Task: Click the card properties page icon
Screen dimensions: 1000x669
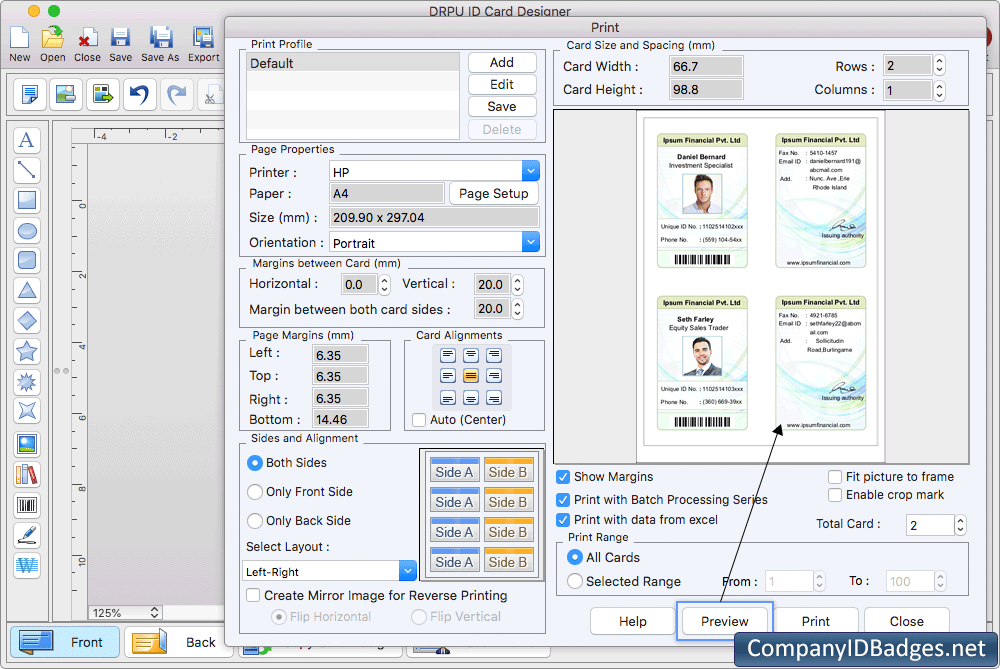Action: [29, 94]
